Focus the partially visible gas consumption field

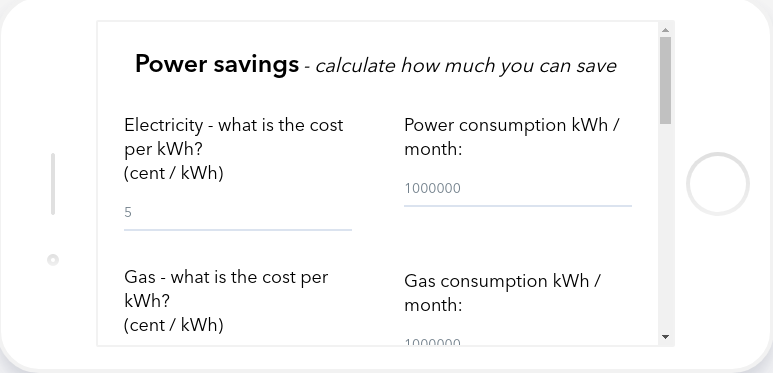click(518, 340)
